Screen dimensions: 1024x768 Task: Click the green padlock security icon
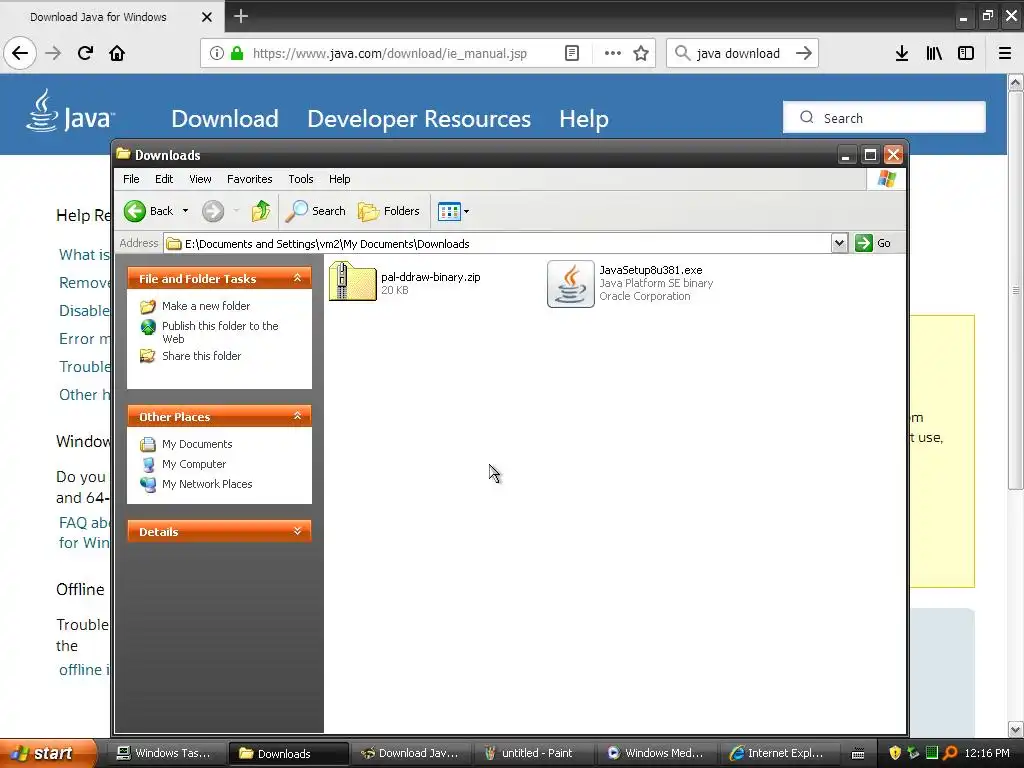point(237,53)
